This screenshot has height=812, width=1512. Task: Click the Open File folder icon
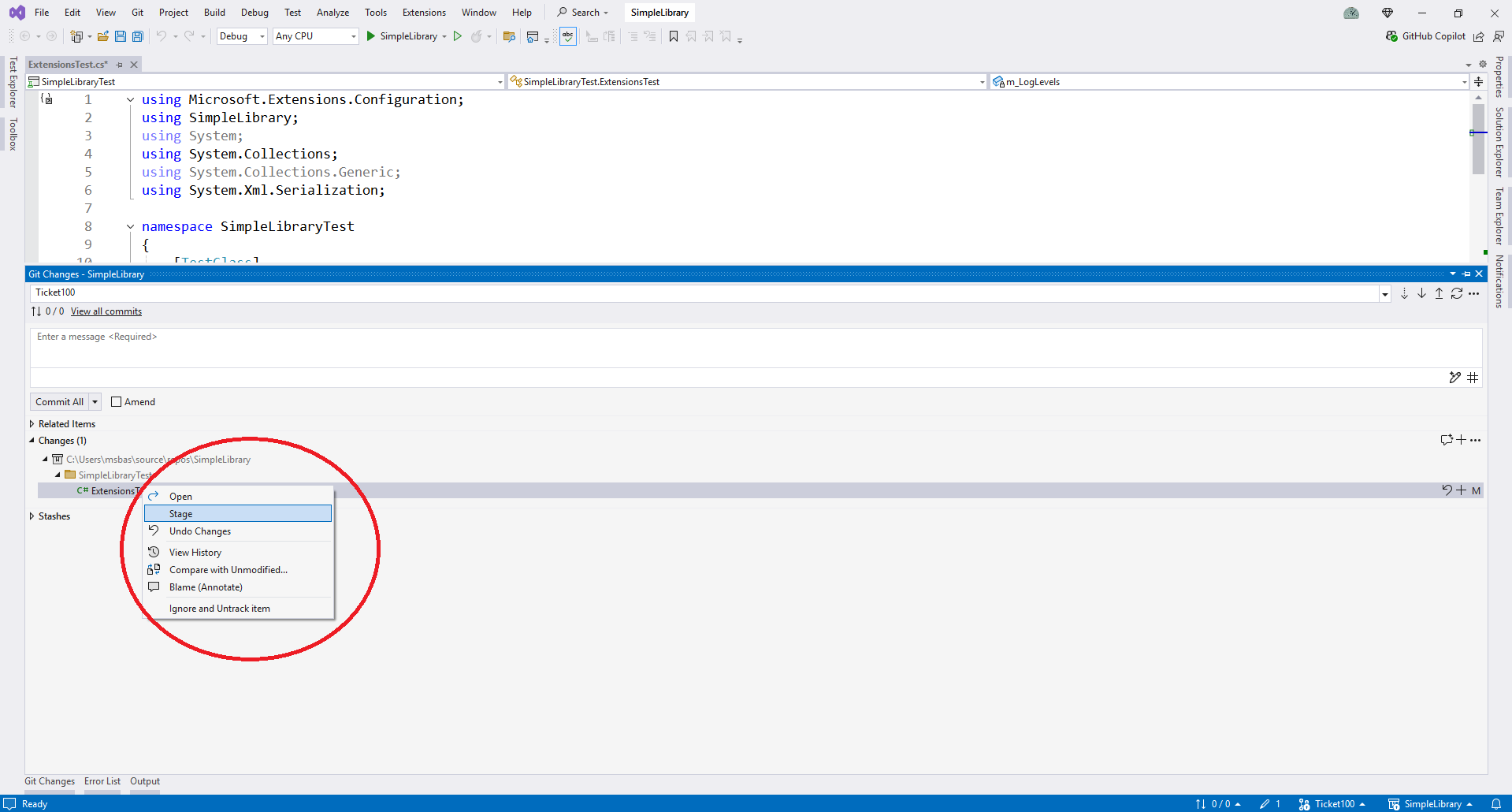click(102, 36)
